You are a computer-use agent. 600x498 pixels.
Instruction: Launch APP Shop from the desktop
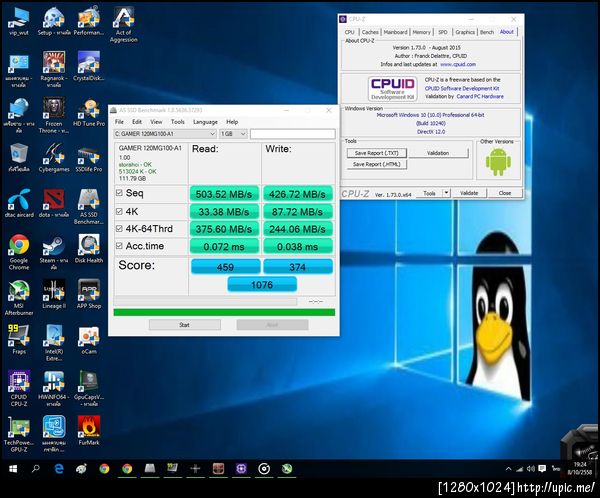[89, 294]
